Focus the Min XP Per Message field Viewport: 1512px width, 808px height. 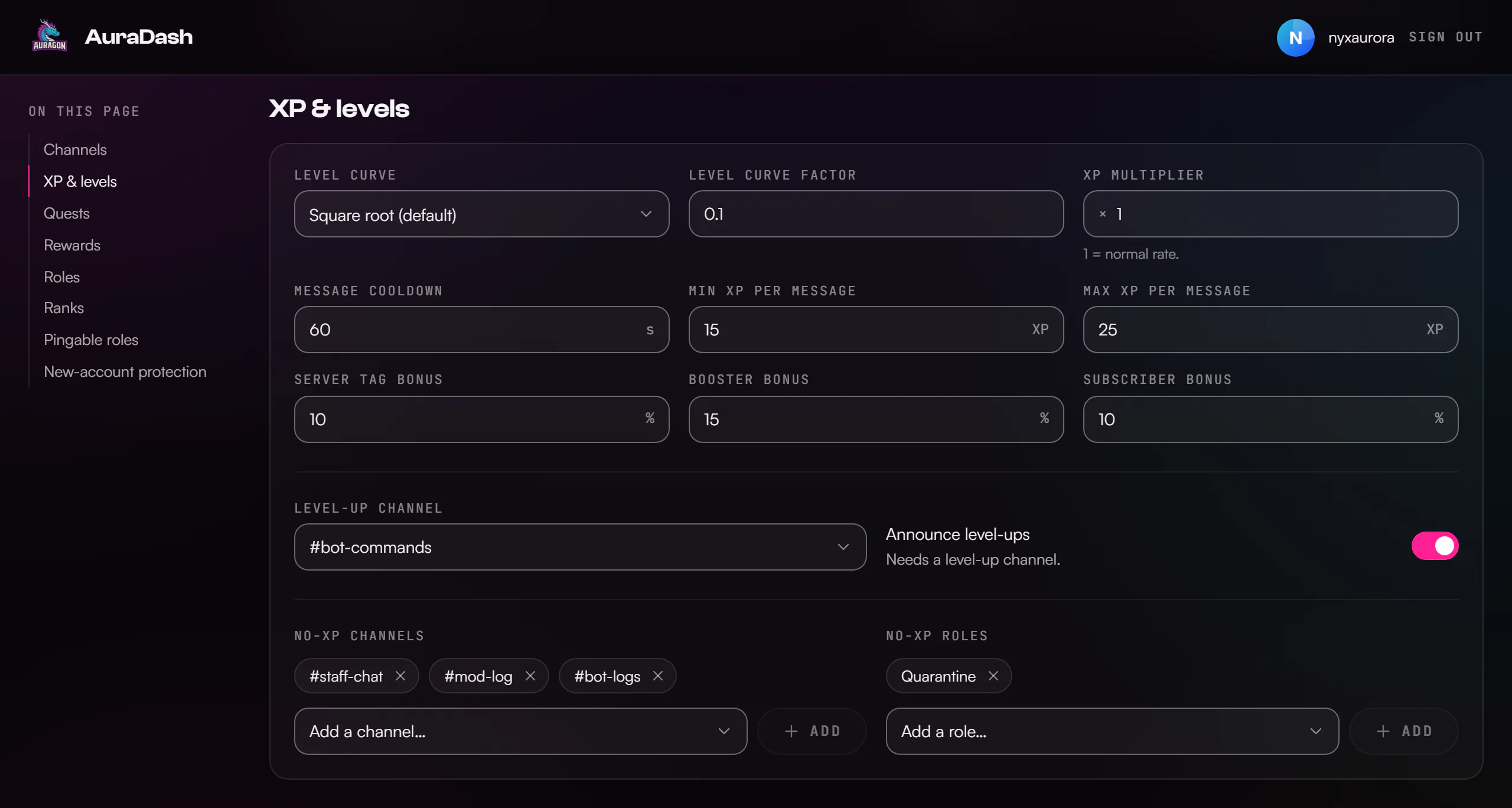click(876, 330)
